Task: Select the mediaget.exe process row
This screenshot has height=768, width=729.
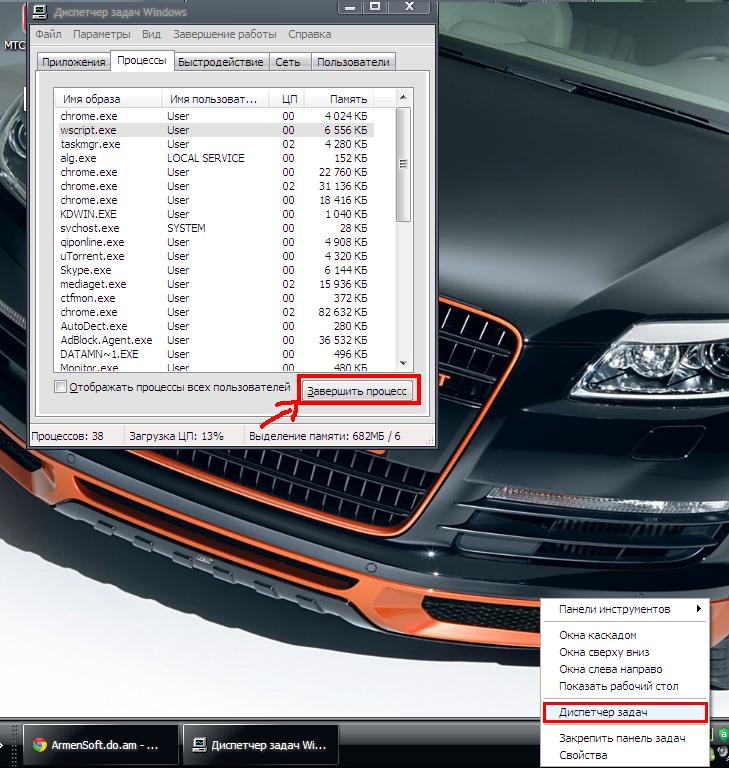Action: (215, 284)
